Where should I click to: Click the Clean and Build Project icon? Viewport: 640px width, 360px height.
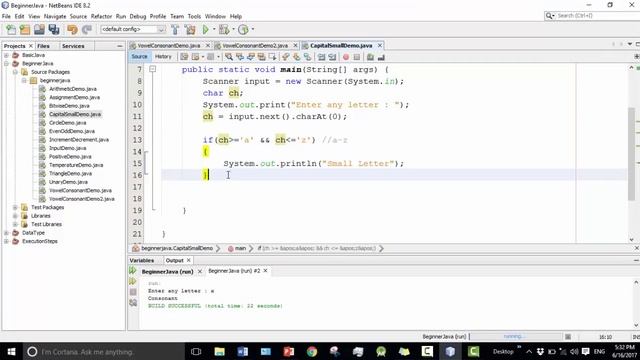190,29
